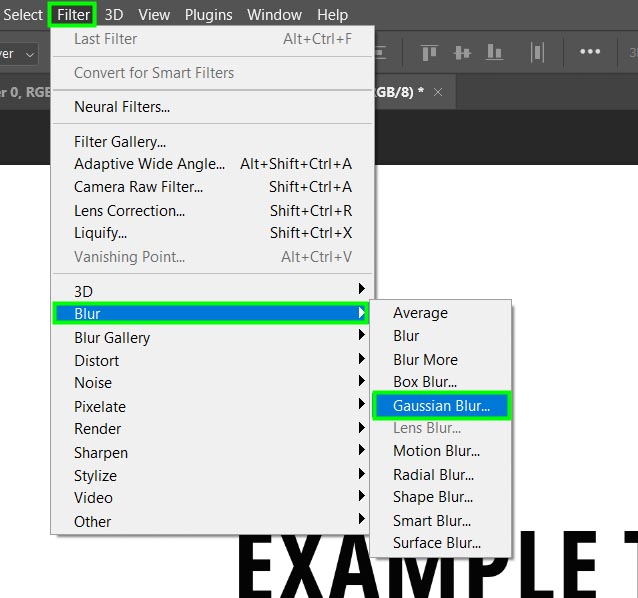This screenshot has height=598, width=638.
Task: Expand the Blur submenu
Action: [x=211, y=313]
